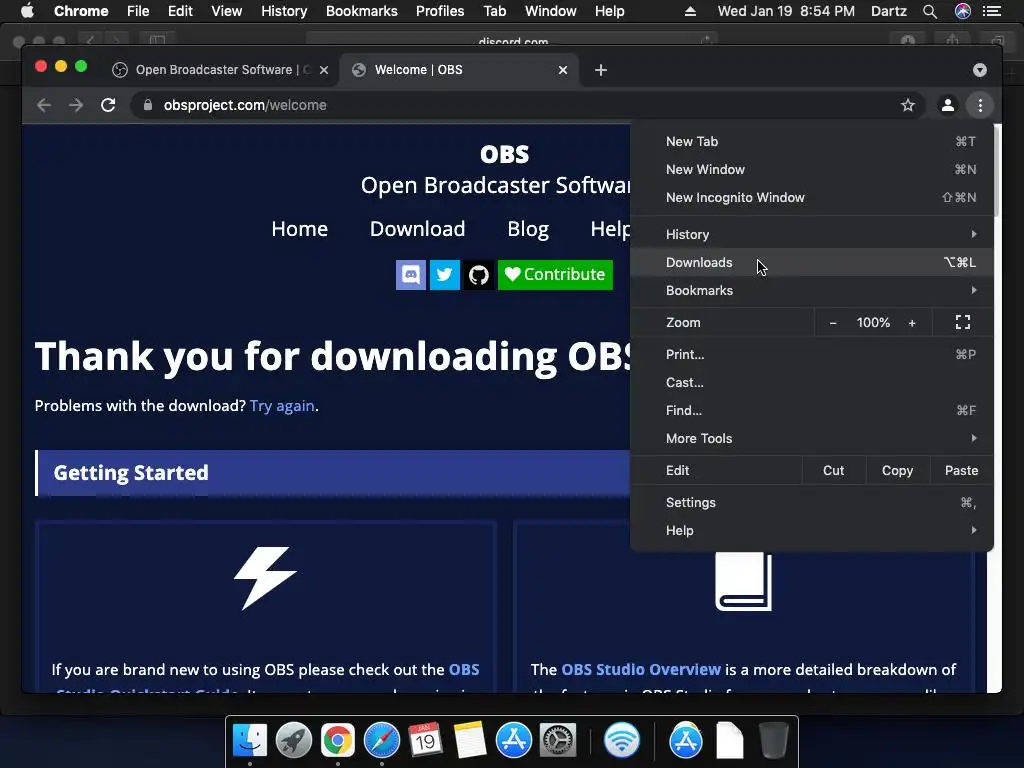The width and height of the screenshot is (1024, 768).
Task: Open the OBS GitHub icon link
Action: pyautogui.click(x=479, y=274)
